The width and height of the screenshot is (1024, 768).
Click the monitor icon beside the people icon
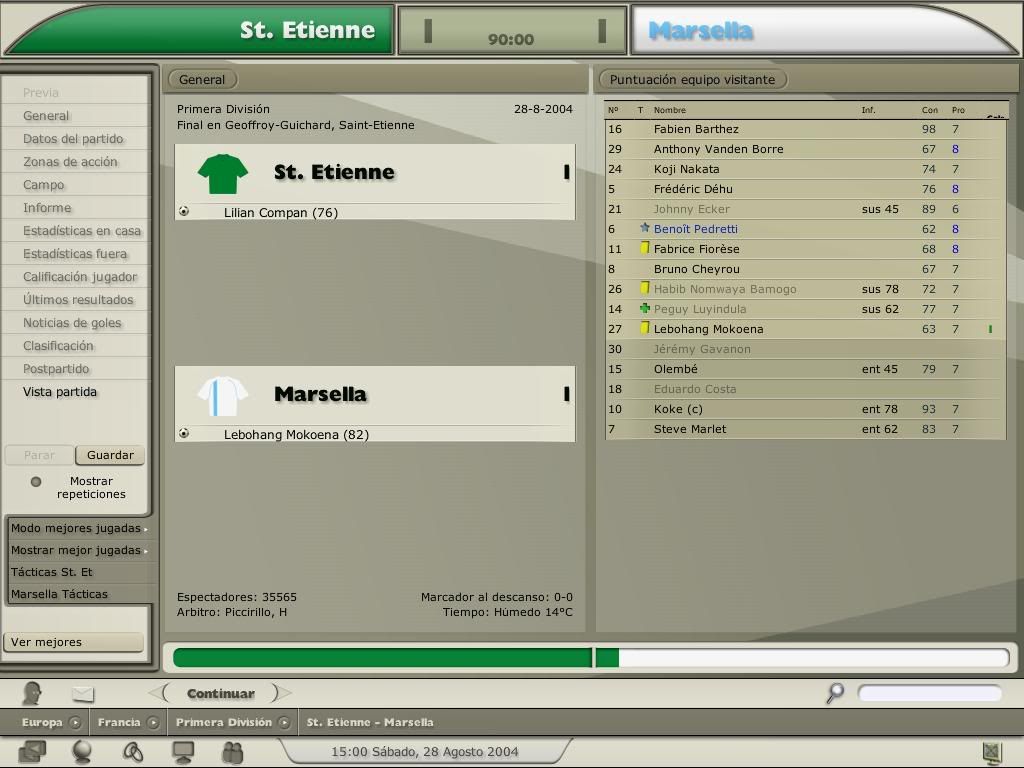tap(183, 752)
